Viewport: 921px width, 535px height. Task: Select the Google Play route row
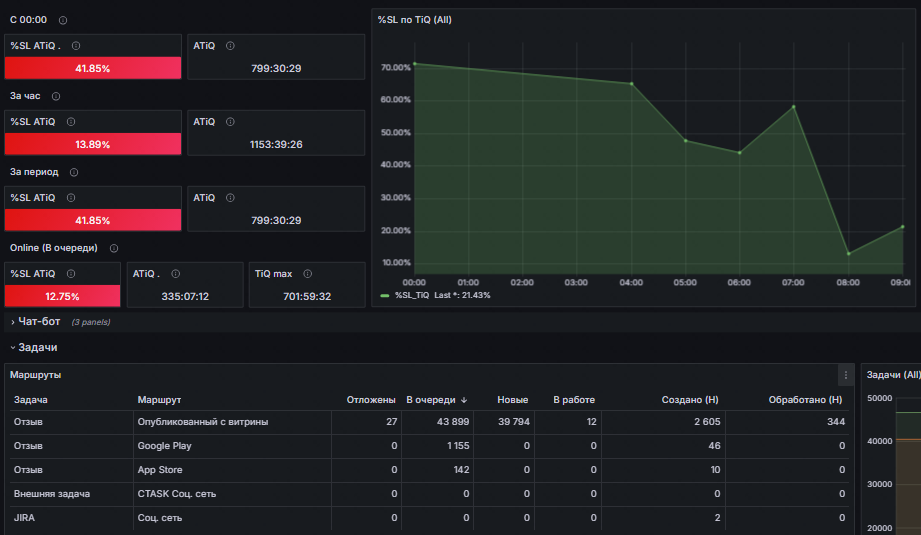(x=429, y=446)
